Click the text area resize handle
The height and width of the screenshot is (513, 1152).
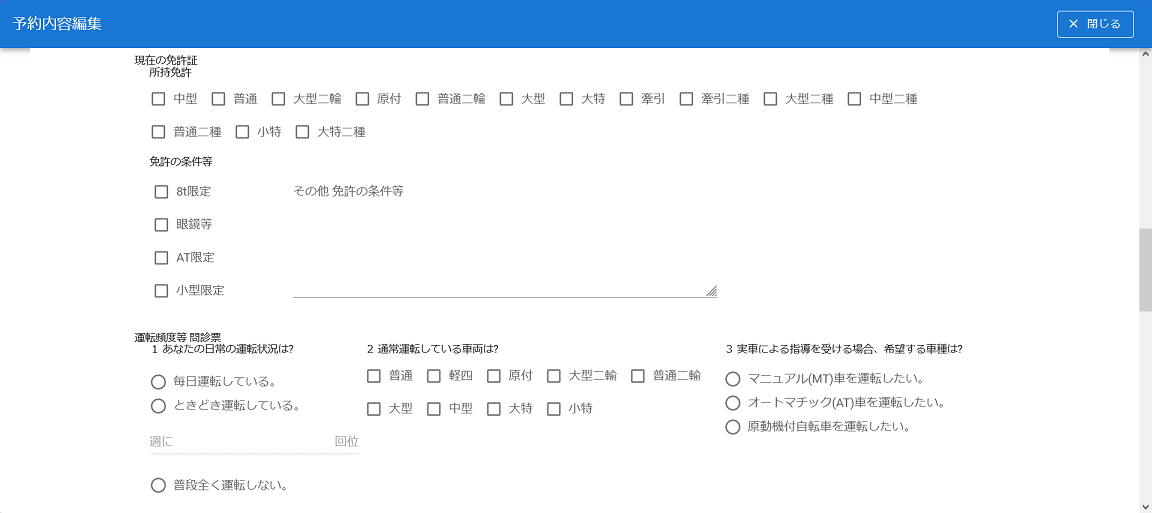tap(711, 291)
